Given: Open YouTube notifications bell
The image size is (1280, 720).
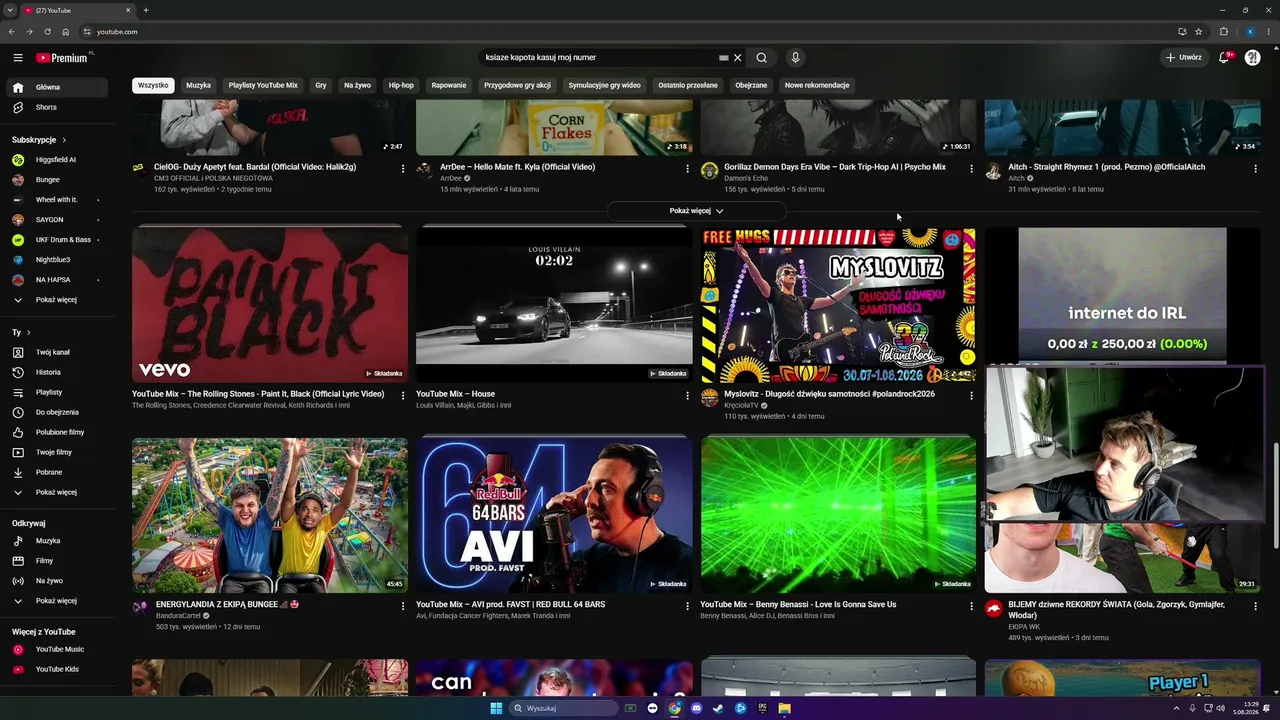Looking at the screenshot, I should tap(1224, 58).
